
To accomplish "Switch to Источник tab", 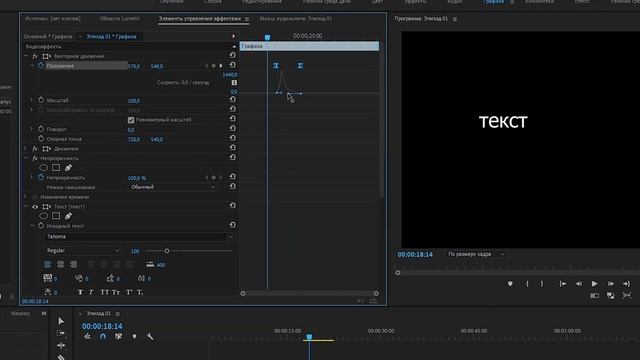I will [x=53, y=19].
